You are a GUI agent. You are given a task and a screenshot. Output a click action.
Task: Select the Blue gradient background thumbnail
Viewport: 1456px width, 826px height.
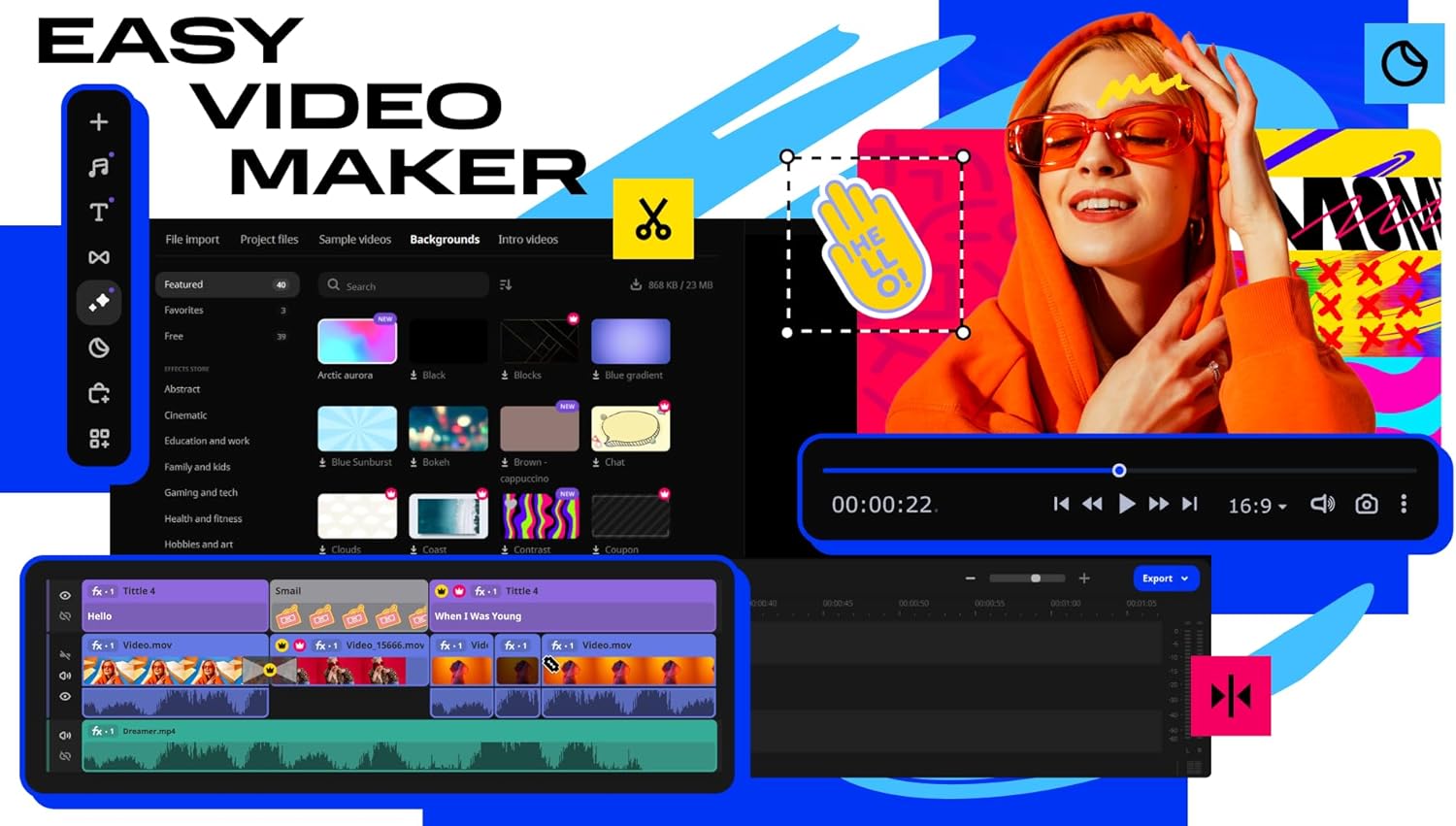(x=631, y=342)
